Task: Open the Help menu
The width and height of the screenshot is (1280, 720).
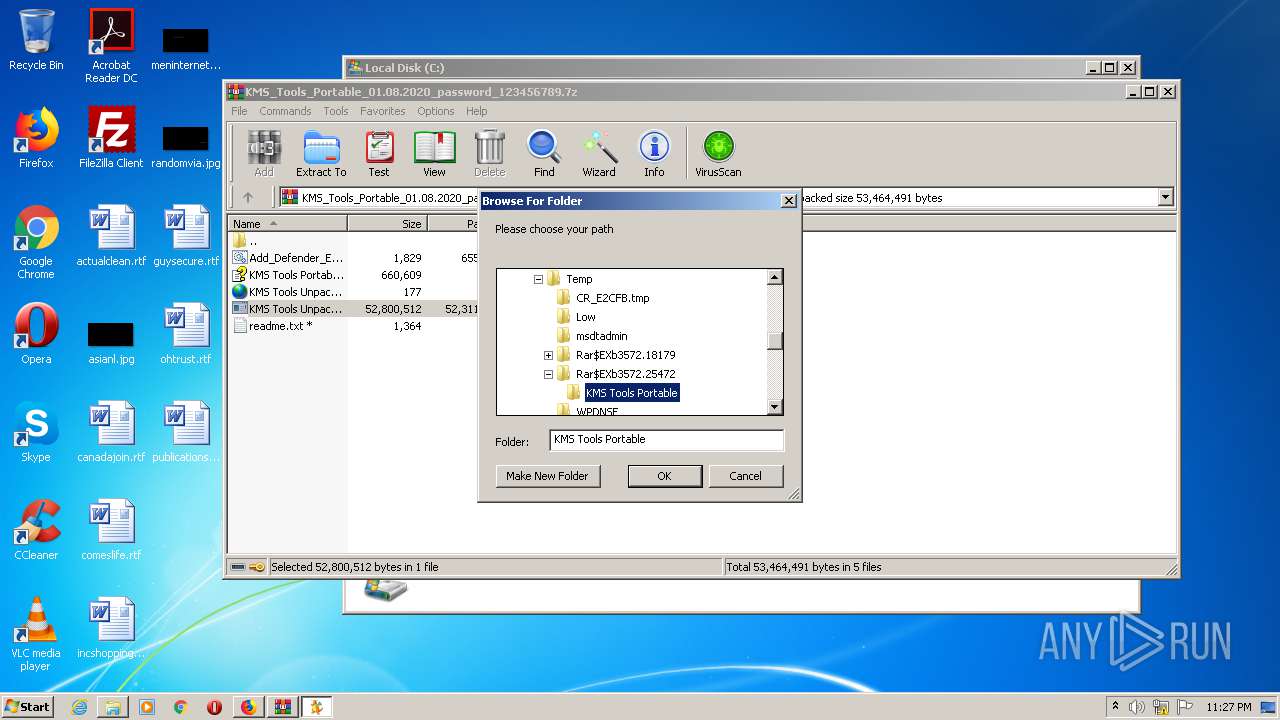Action: tap(477, 111)
